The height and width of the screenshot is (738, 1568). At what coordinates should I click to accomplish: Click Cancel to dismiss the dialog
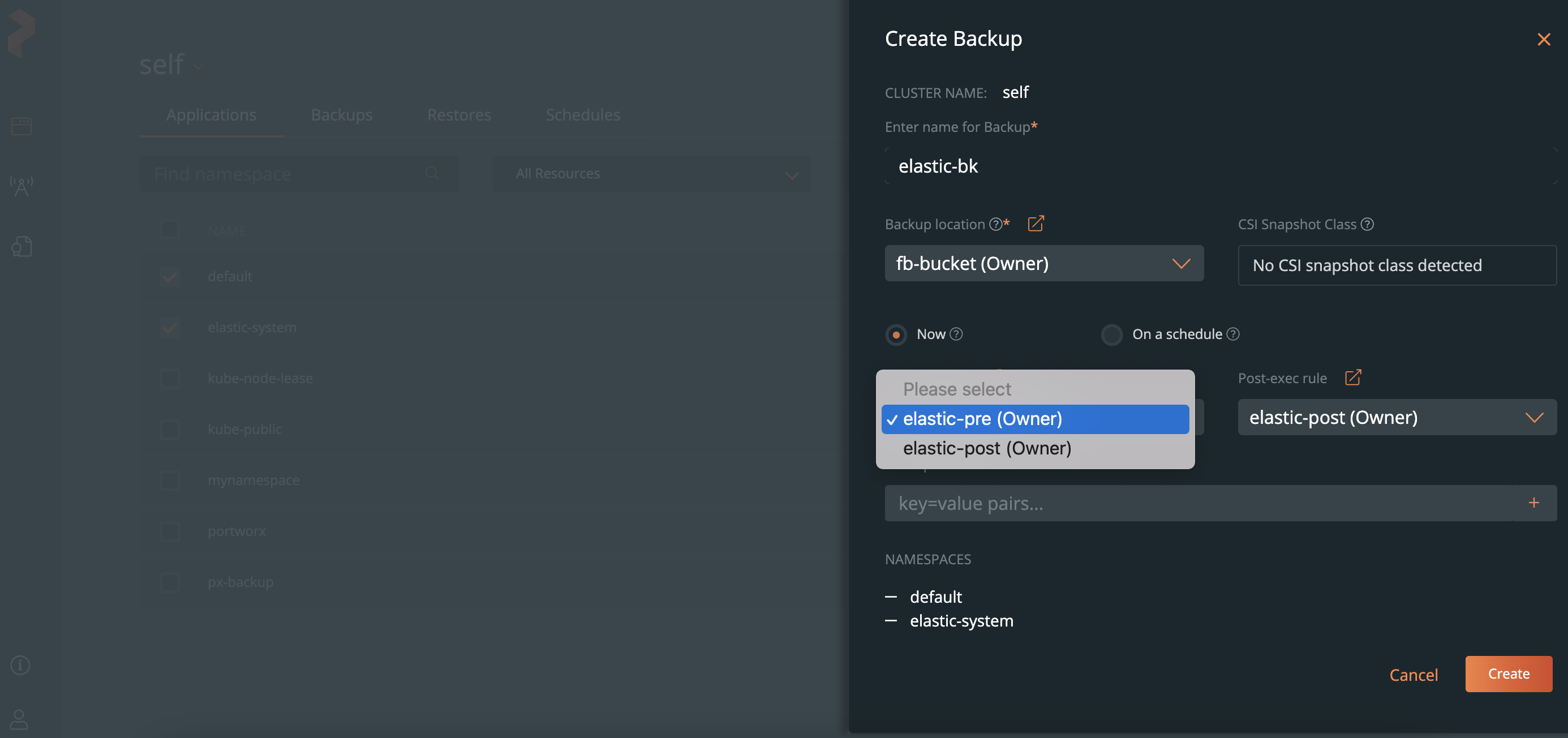click(x=1414, y=674)
